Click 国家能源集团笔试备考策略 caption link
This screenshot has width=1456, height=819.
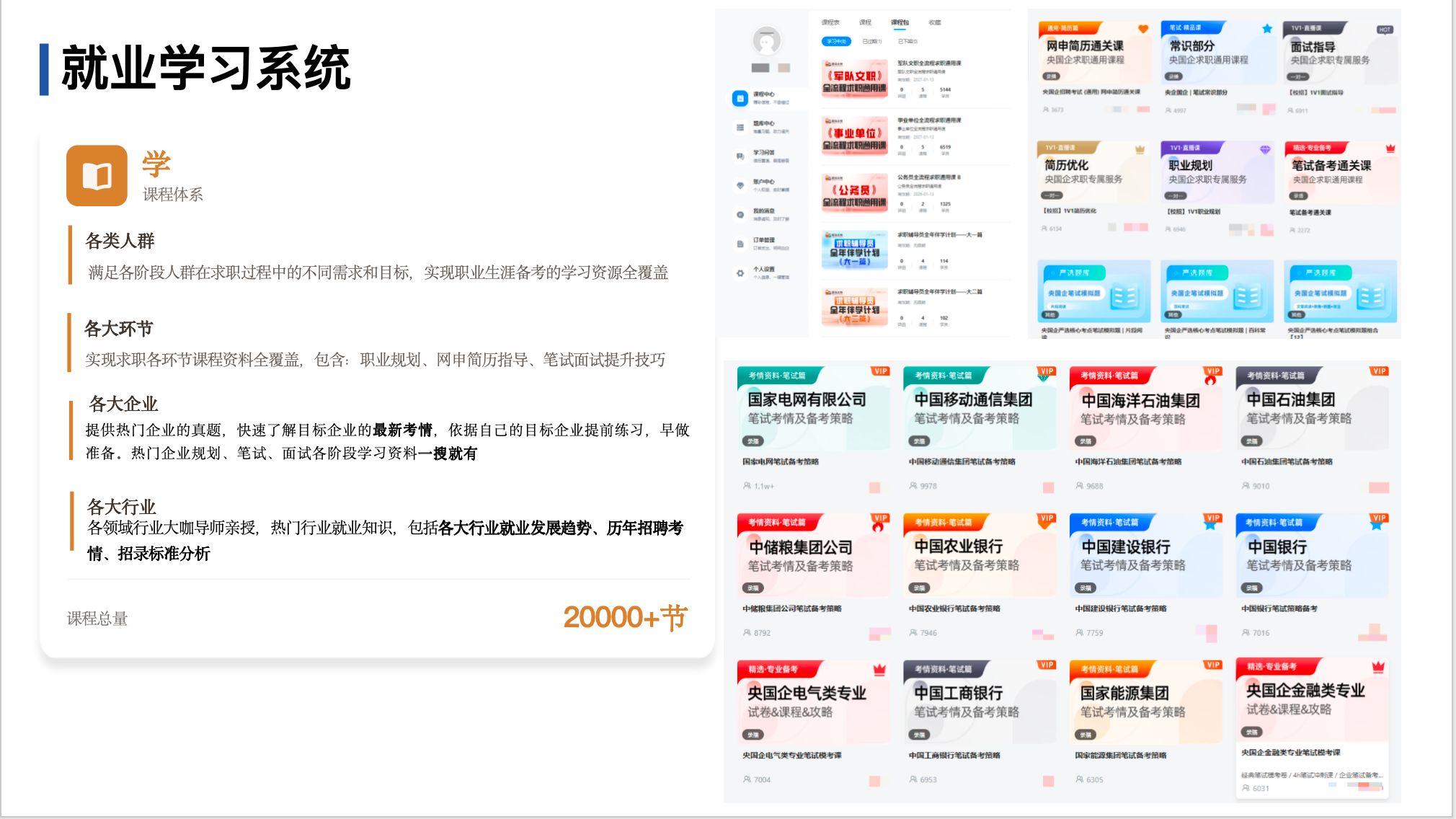pyautogui.click(x=1121, y=756)
